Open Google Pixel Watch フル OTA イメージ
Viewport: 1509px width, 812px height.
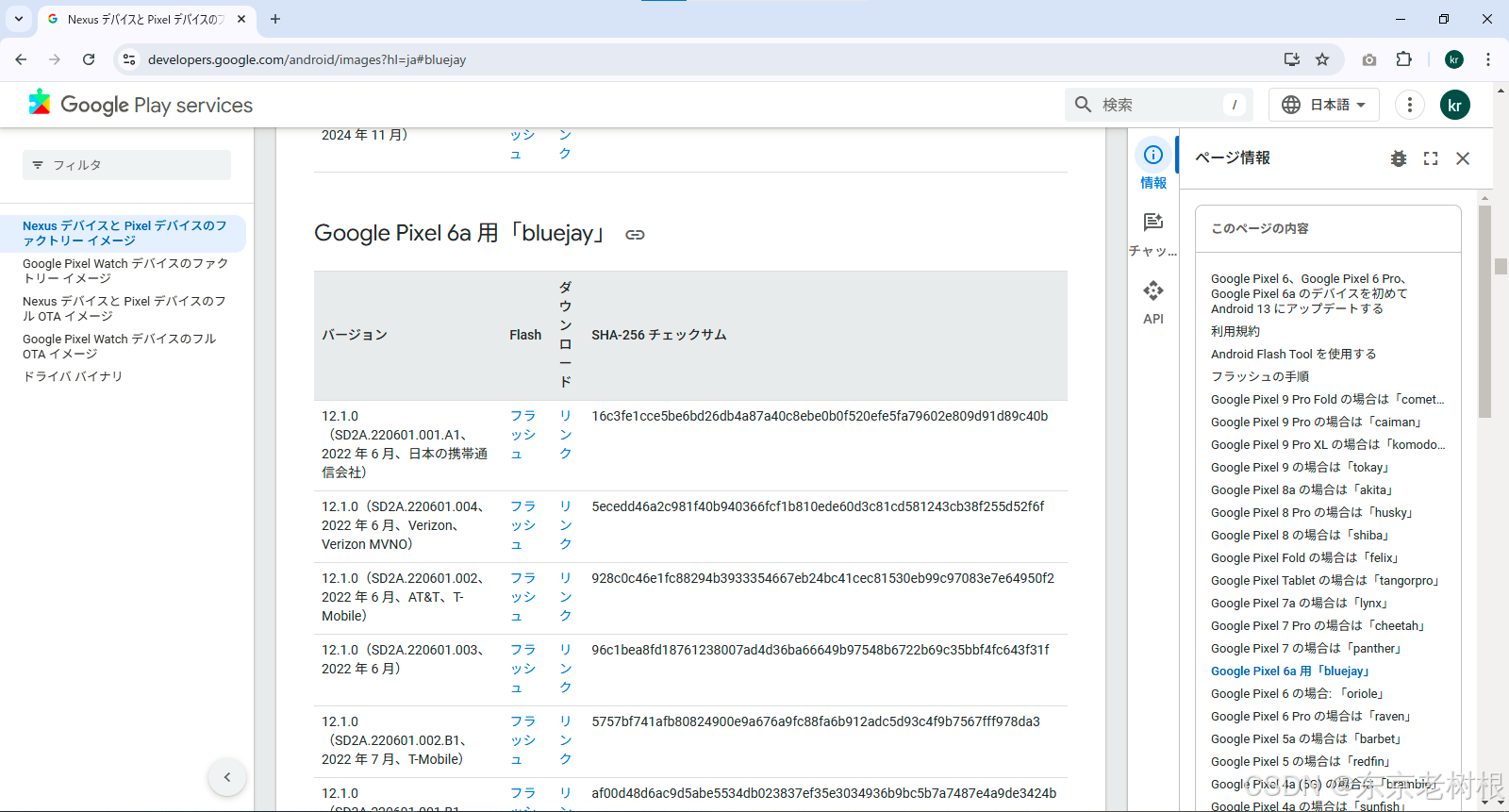pyautogui.click(x=121, y=346)
